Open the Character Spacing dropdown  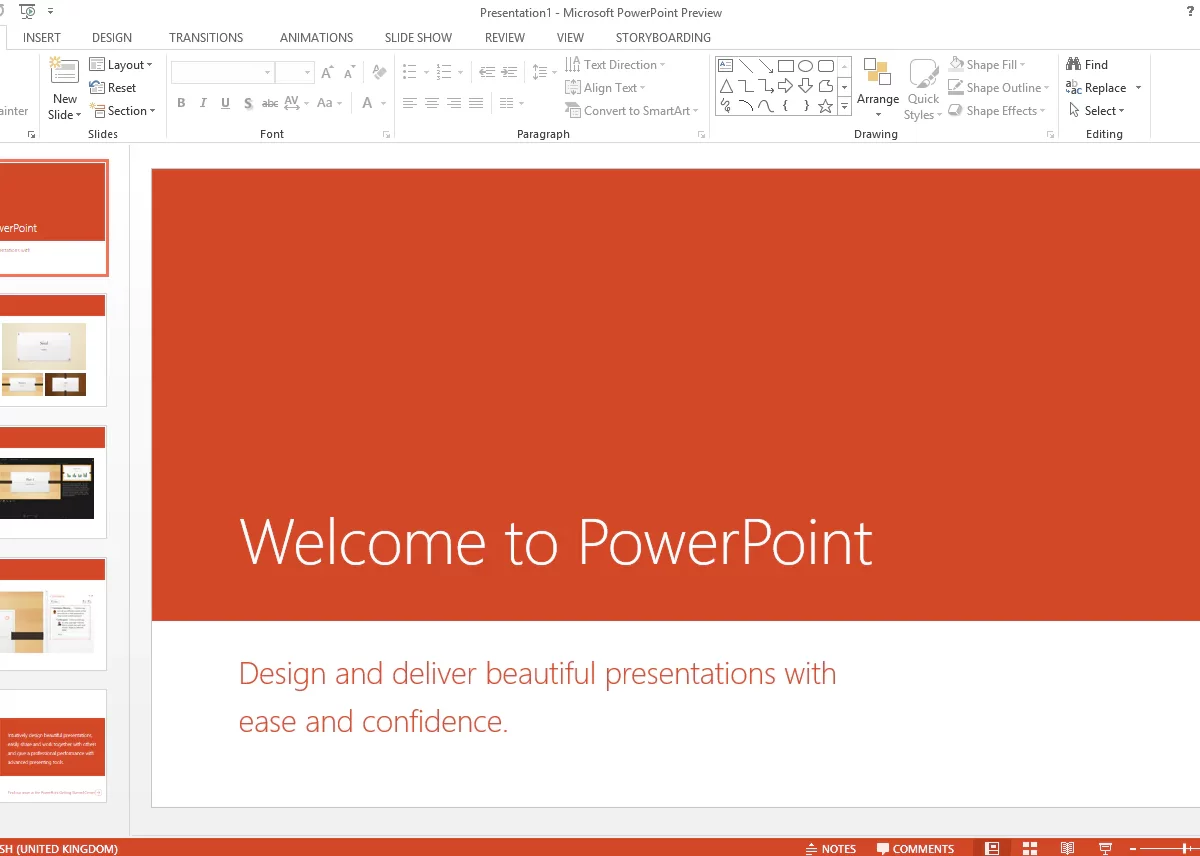click(x=296, y=103)
